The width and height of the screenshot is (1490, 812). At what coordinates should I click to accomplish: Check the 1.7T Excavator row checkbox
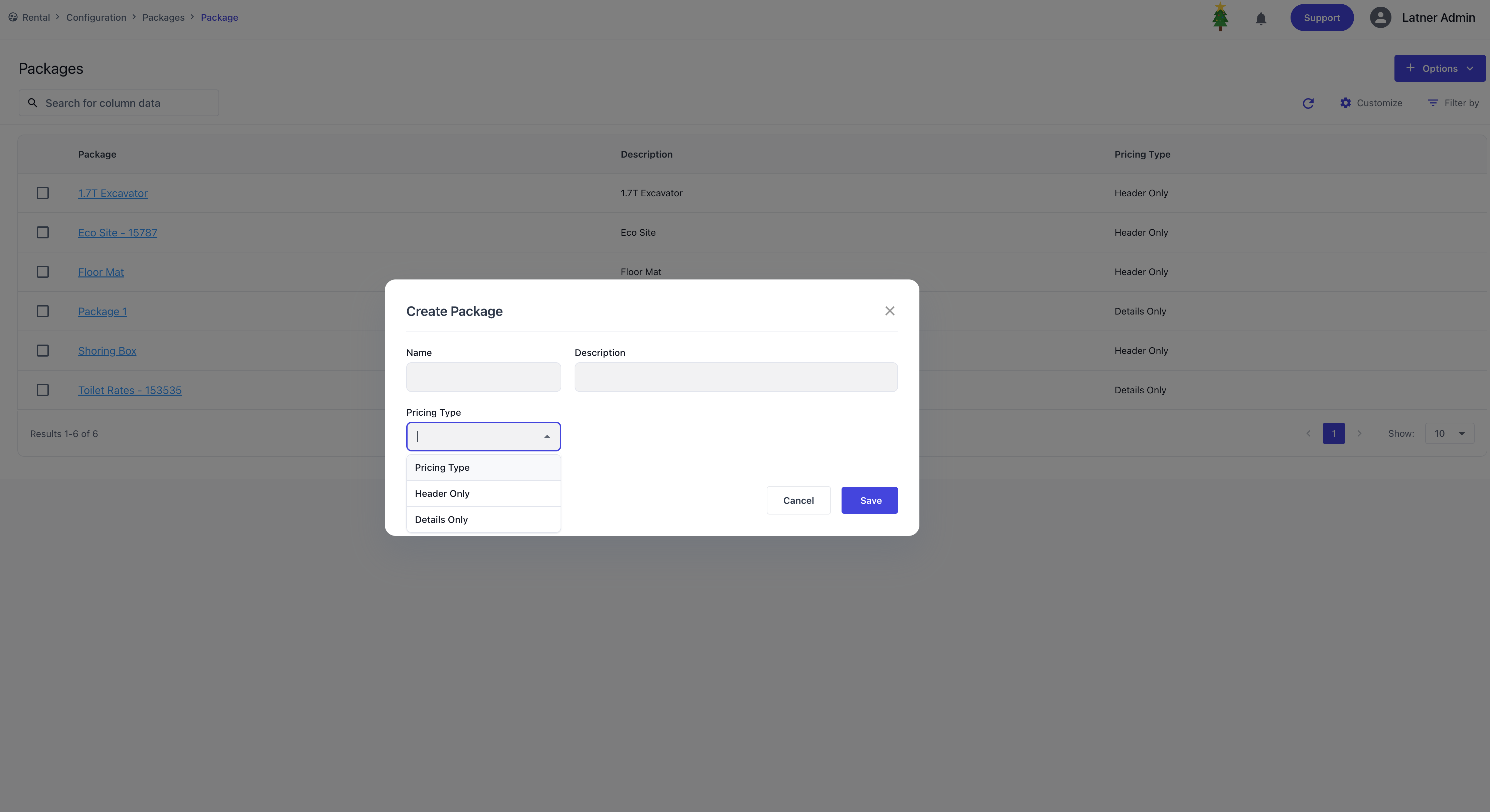43,193
